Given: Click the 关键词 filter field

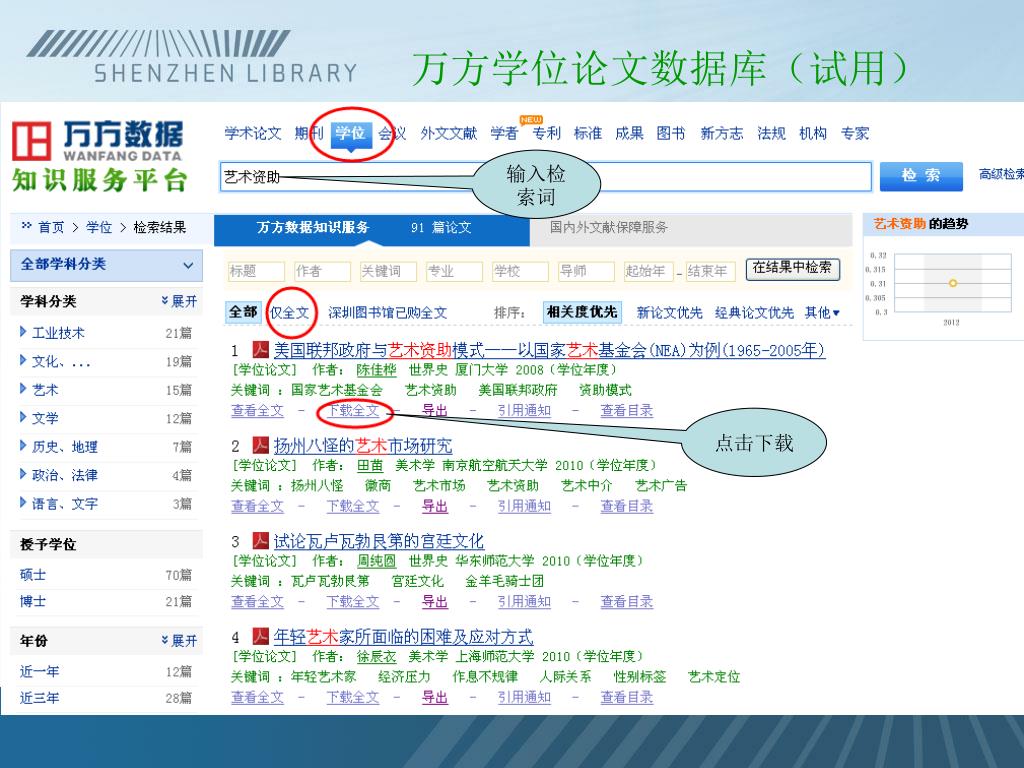Looking at the screenshot, I should (x=388, y=271).
